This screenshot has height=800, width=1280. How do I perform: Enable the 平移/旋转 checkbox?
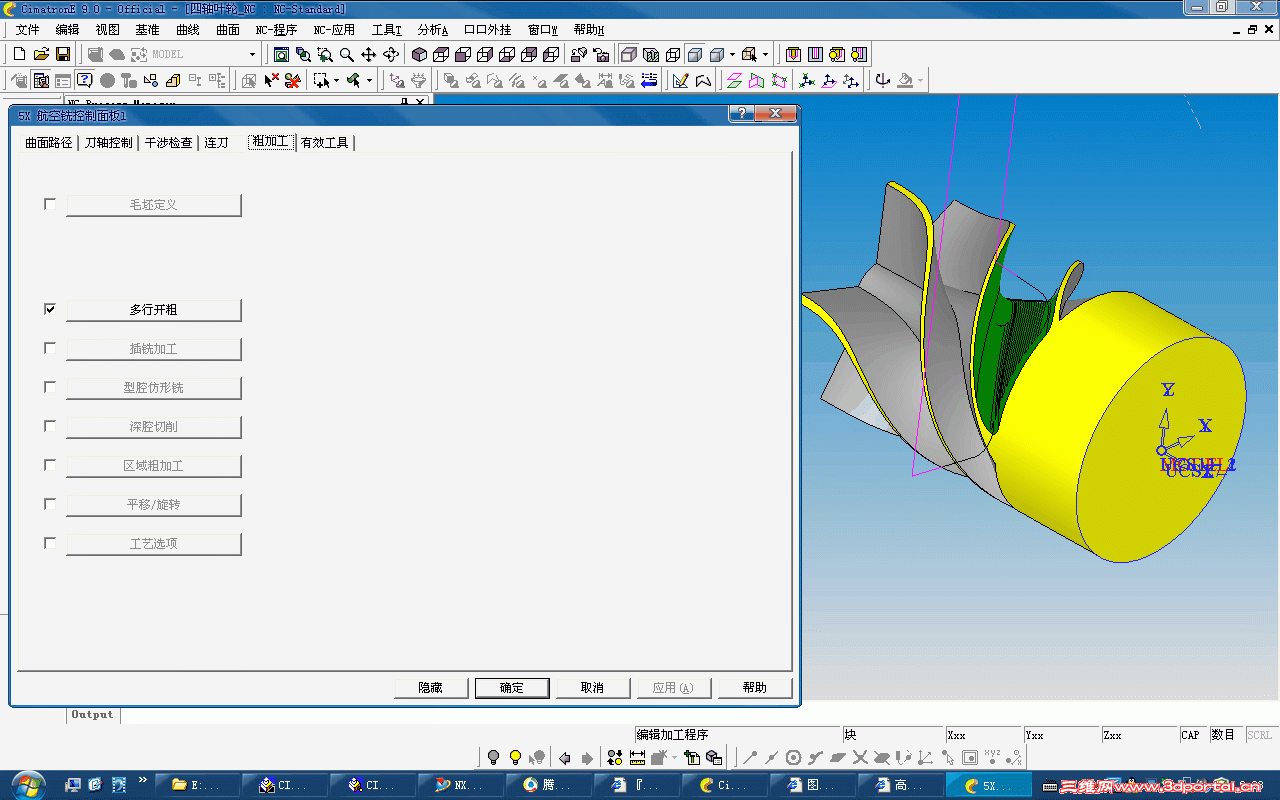click(50, 504)
